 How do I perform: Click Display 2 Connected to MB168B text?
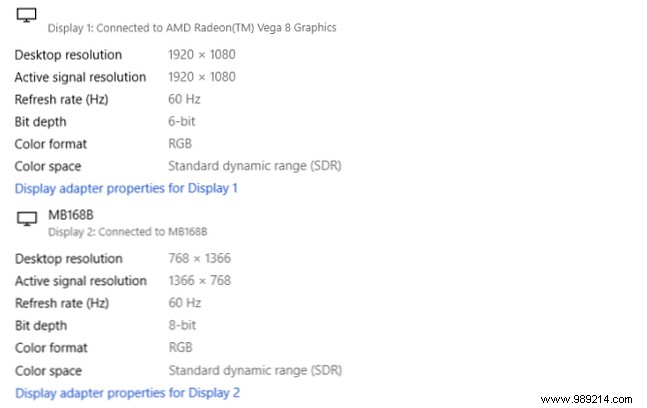[128, 232]
